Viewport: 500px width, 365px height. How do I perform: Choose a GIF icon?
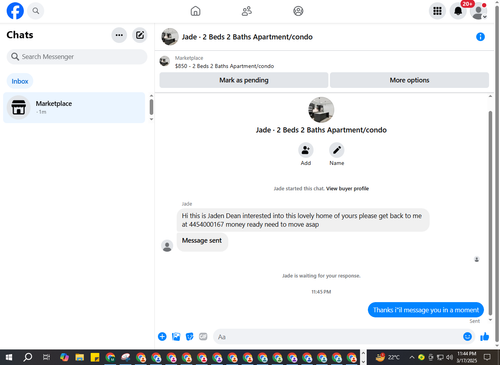click(203, 337)
